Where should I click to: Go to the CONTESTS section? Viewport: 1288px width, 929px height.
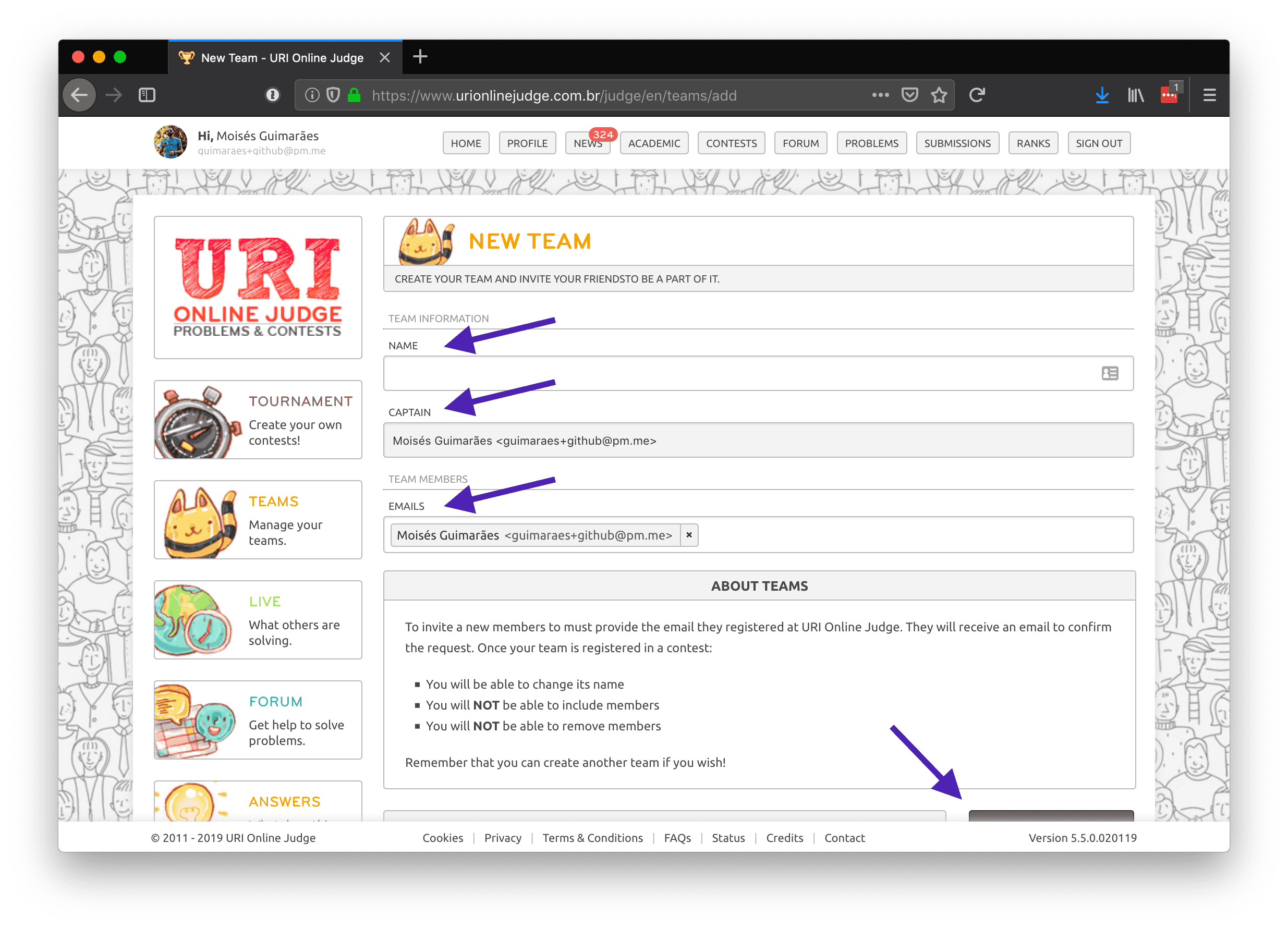point(731,143)
